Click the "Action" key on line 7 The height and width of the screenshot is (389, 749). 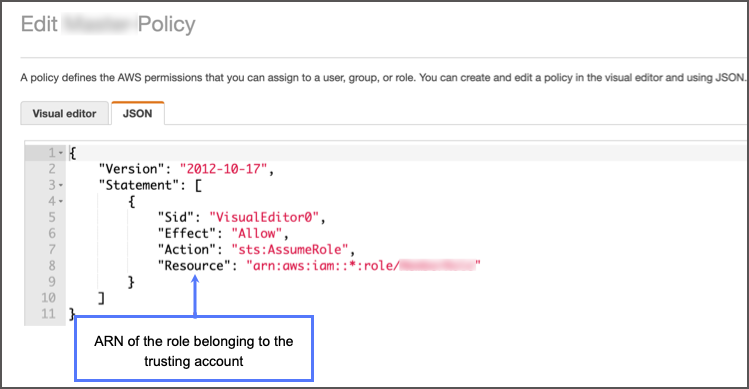187,249
